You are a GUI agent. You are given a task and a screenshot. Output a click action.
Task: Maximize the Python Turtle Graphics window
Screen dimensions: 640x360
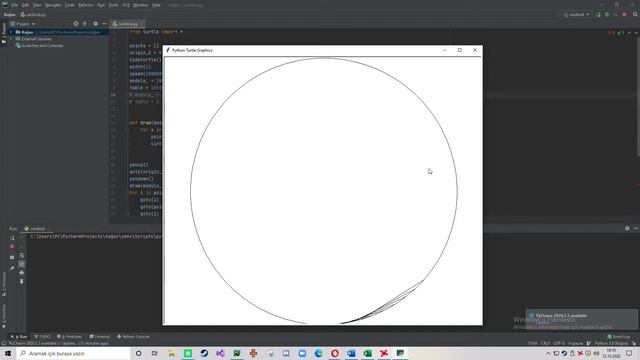point(460,50)
